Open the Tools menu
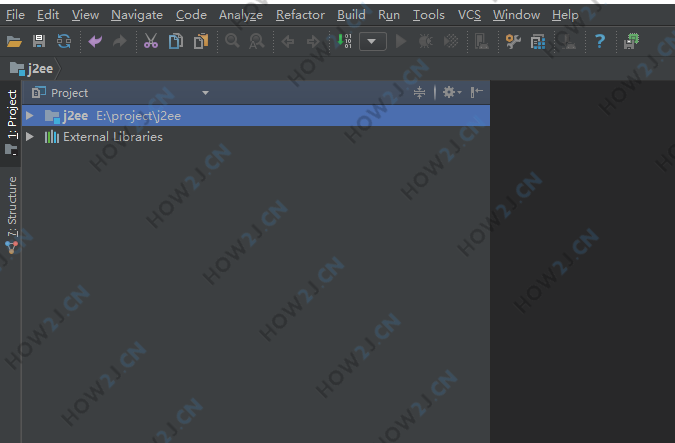Viewport: 675px width, 443px height. (x=429, y=15)
